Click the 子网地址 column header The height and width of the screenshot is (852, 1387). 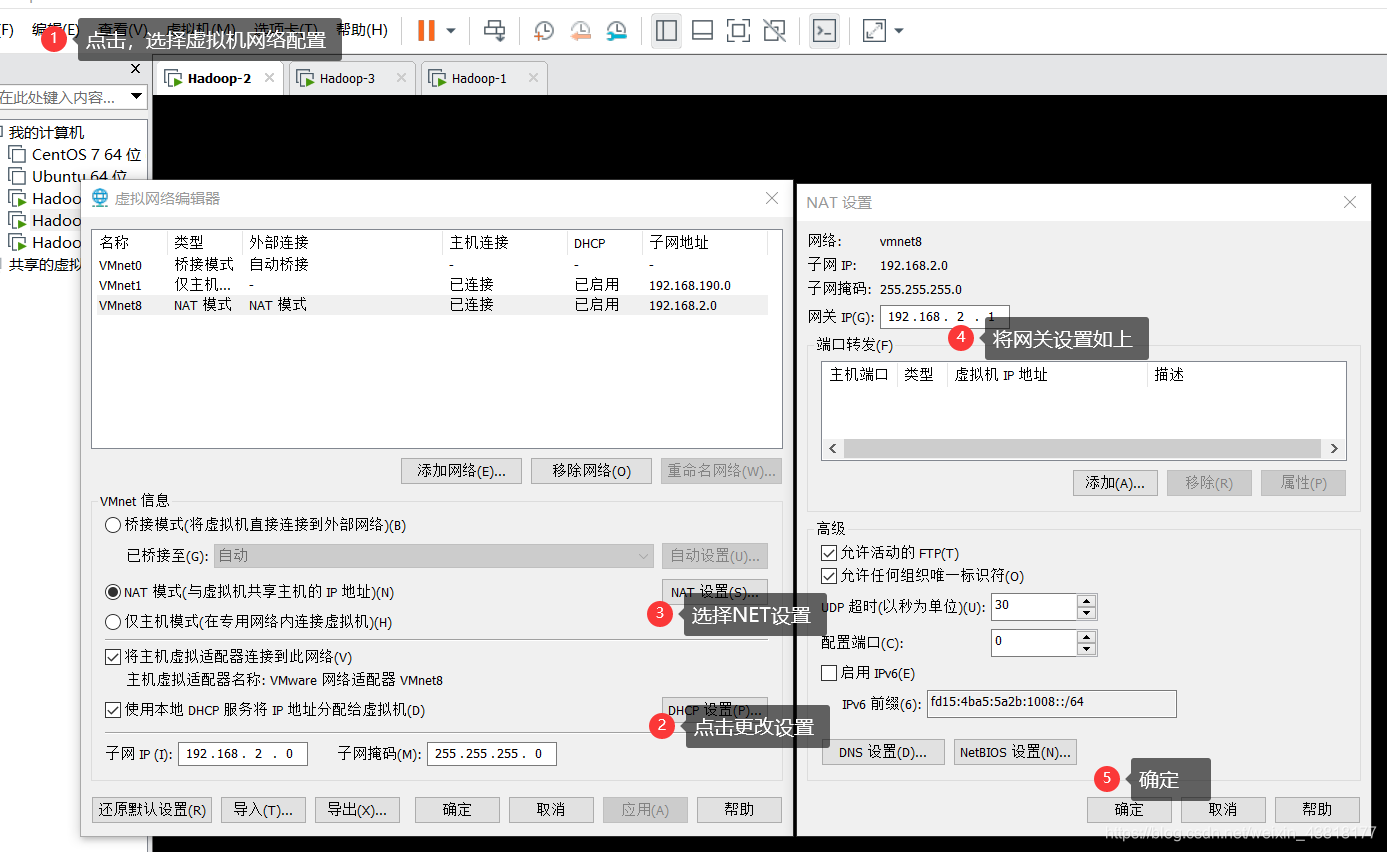(705, 242)
